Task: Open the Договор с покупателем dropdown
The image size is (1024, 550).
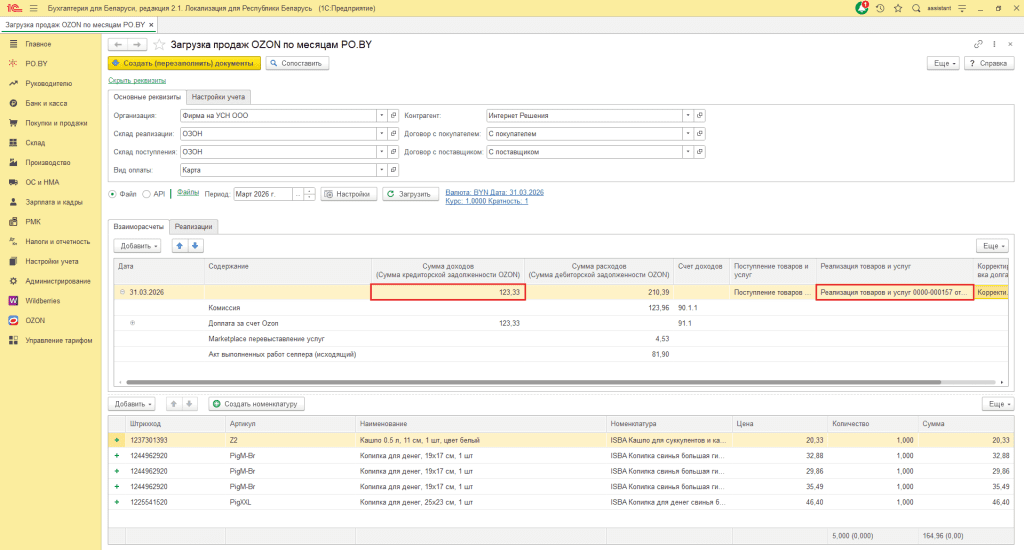Action: 688,133
